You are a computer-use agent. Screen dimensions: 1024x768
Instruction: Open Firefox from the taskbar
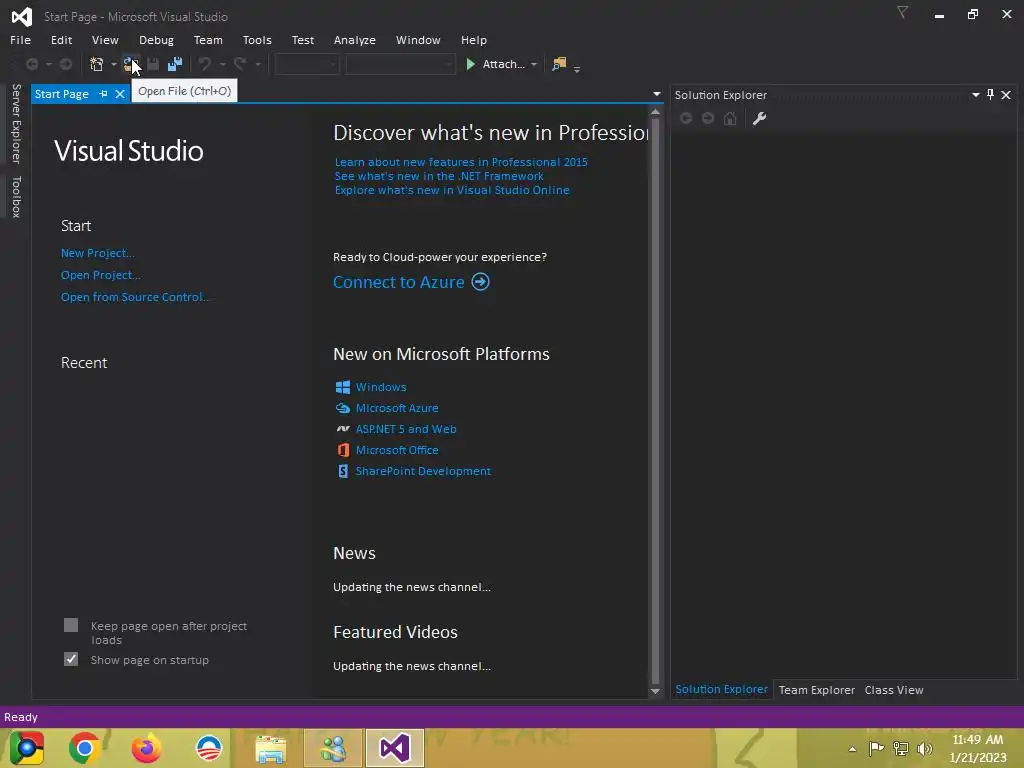(x=146, y=748)
